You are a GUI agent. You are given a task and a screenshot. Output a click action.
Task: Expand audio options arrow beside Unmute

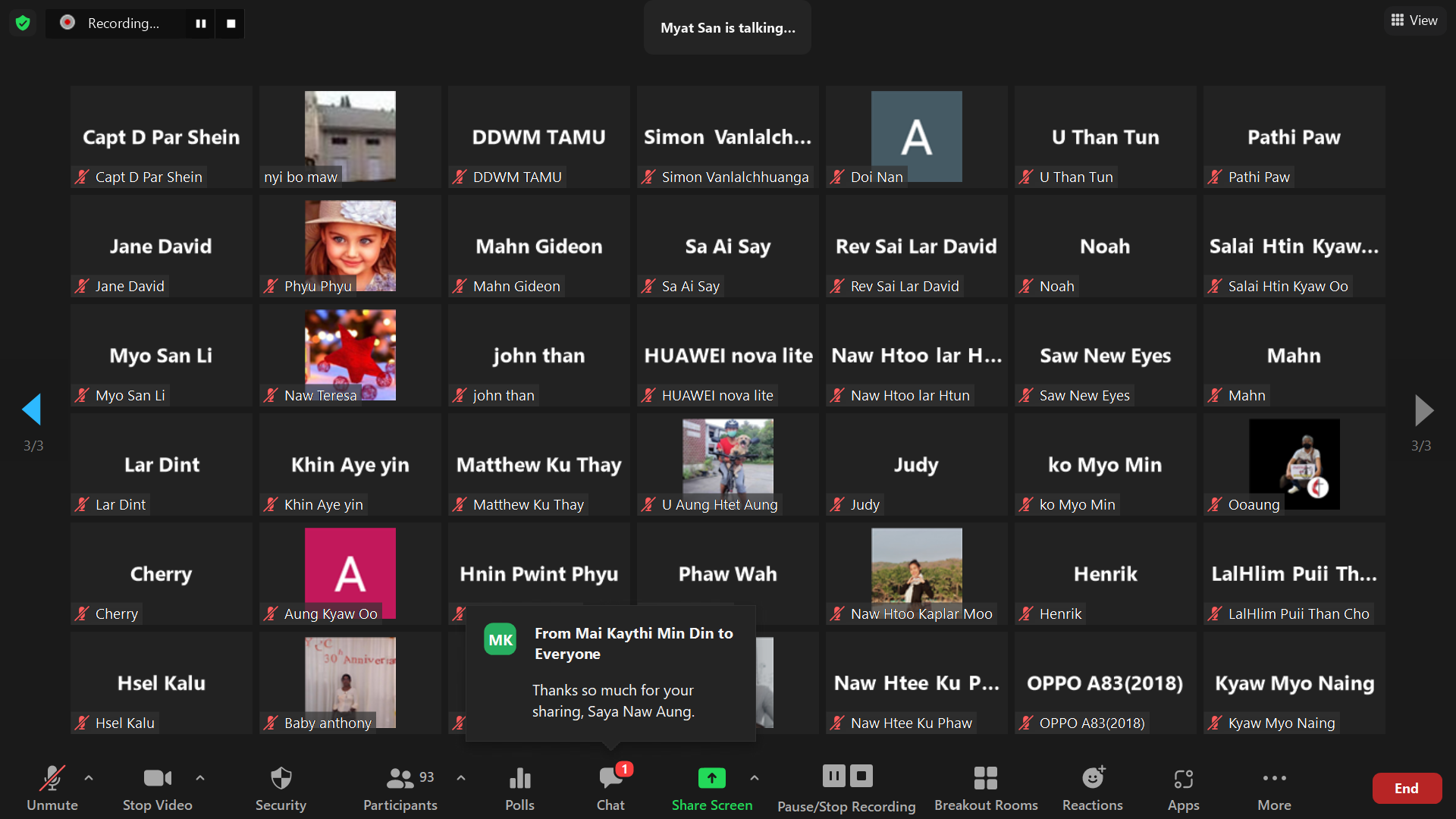point(89,778)
